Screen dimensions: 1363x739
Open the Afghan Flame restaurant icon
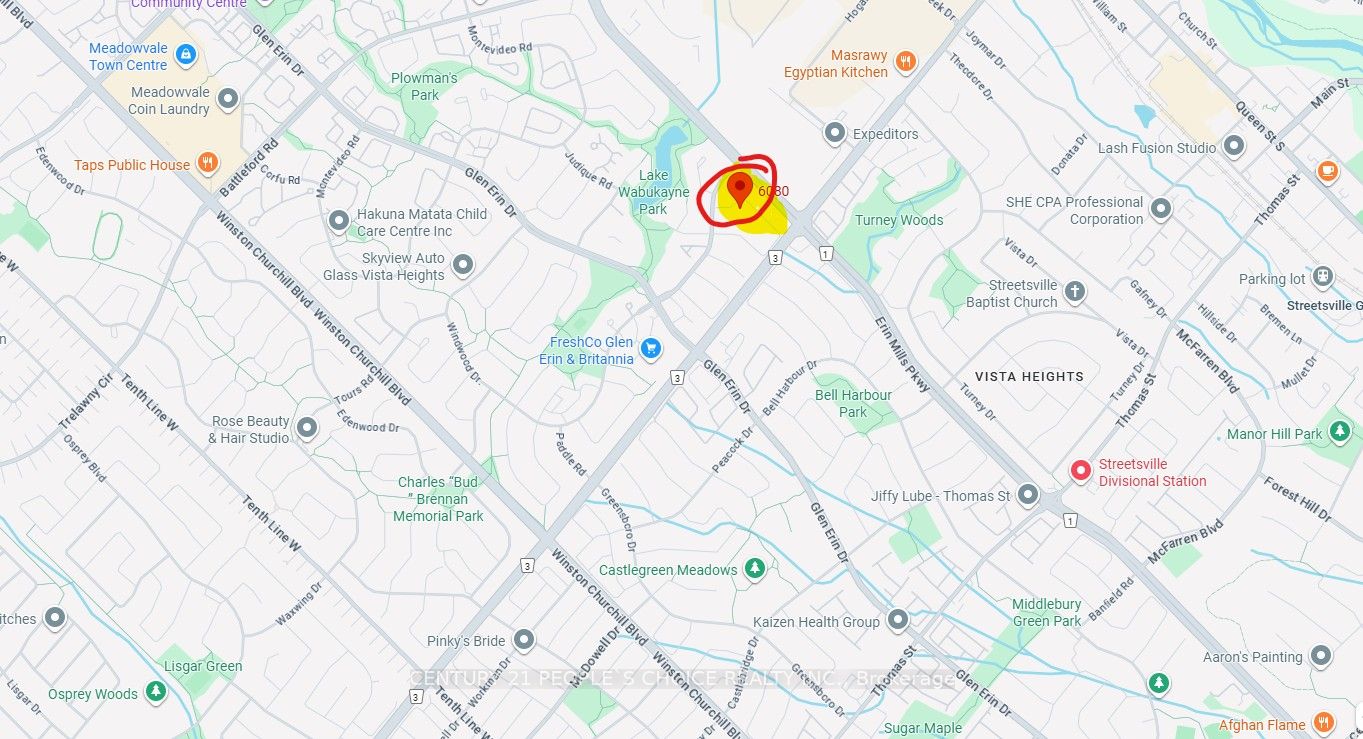pyautogui.click(x=1323, y=723)
